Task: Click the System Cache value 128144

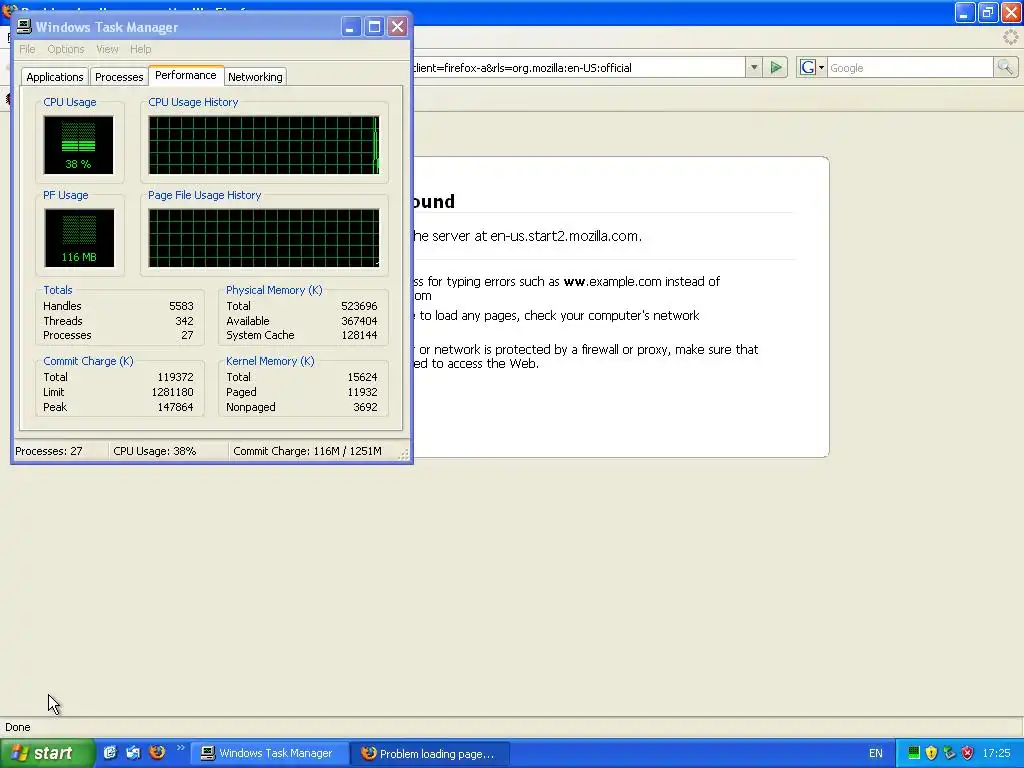Action: [359, 335]
